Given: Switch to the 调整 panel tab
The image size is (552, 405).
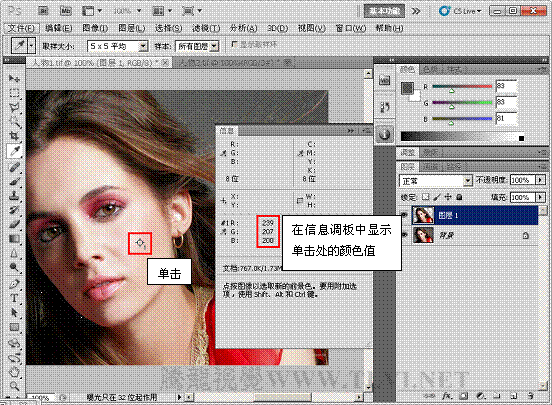Looking at the screenshot, I should pos(408,152).
